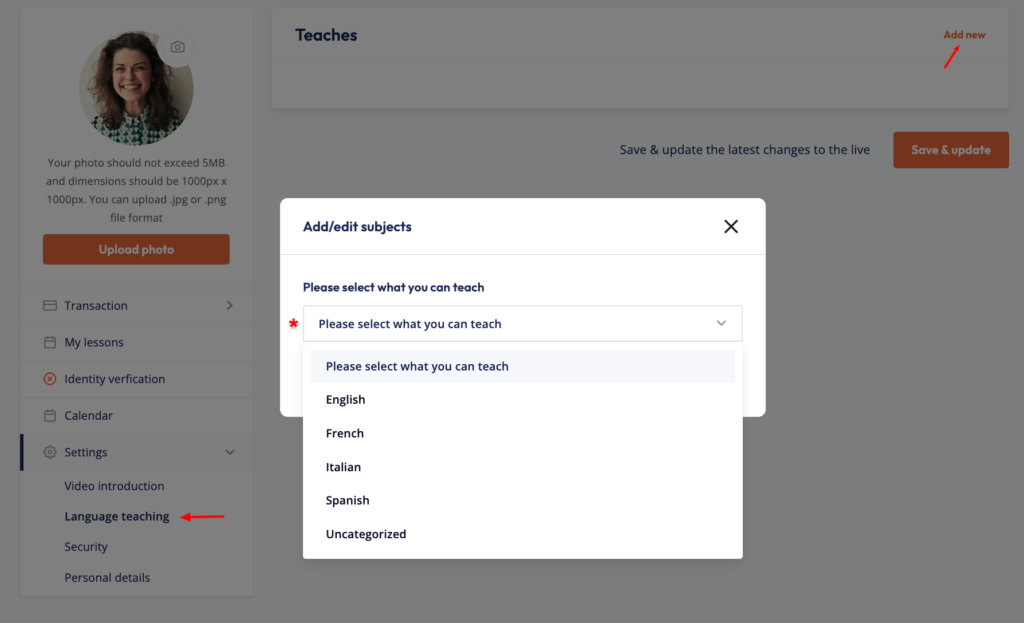Choose French in the dropdown list
This screenshot has height=623, width=1024.
345,434
